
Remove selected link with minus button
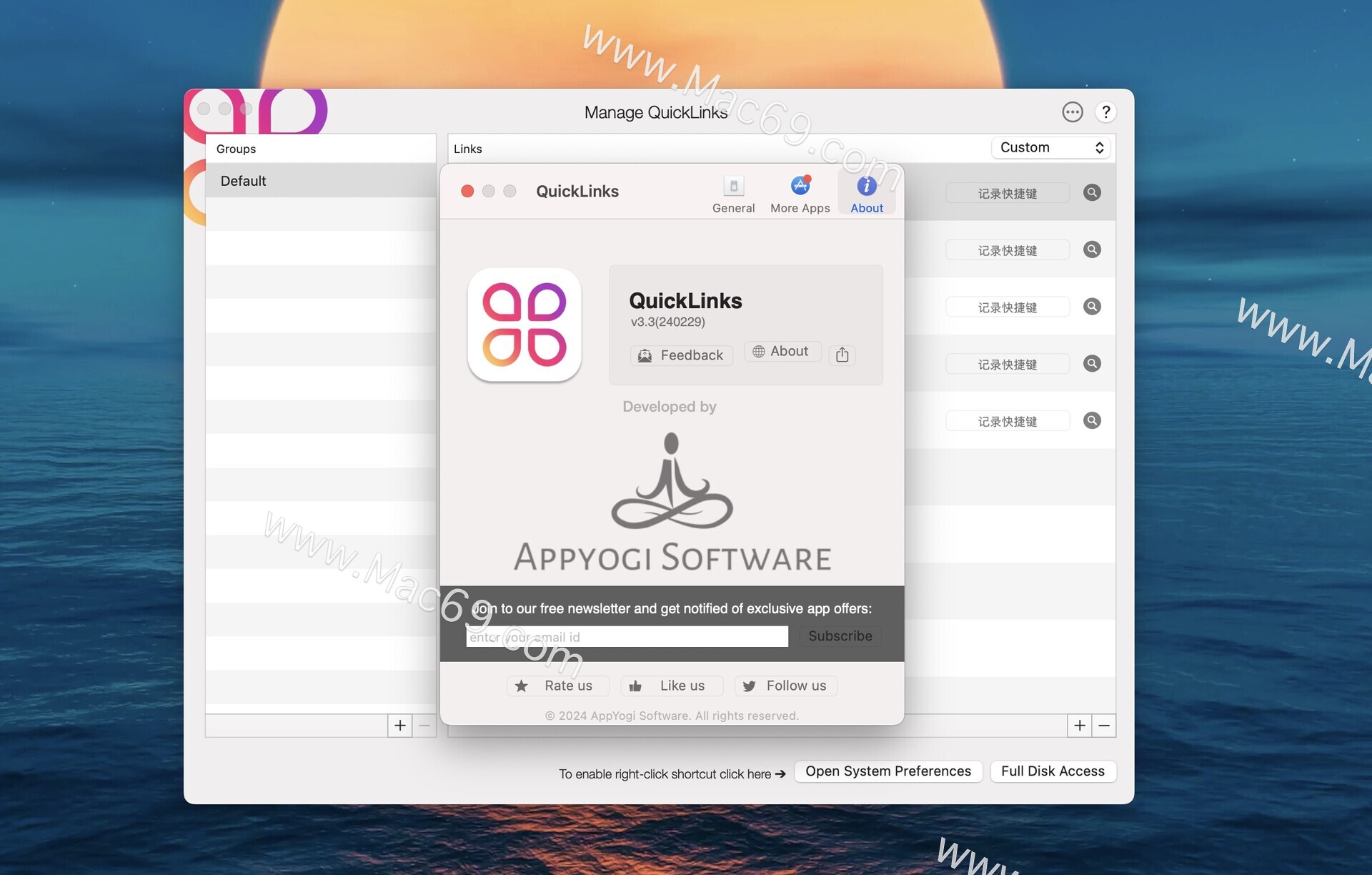tap(1104, 726)
